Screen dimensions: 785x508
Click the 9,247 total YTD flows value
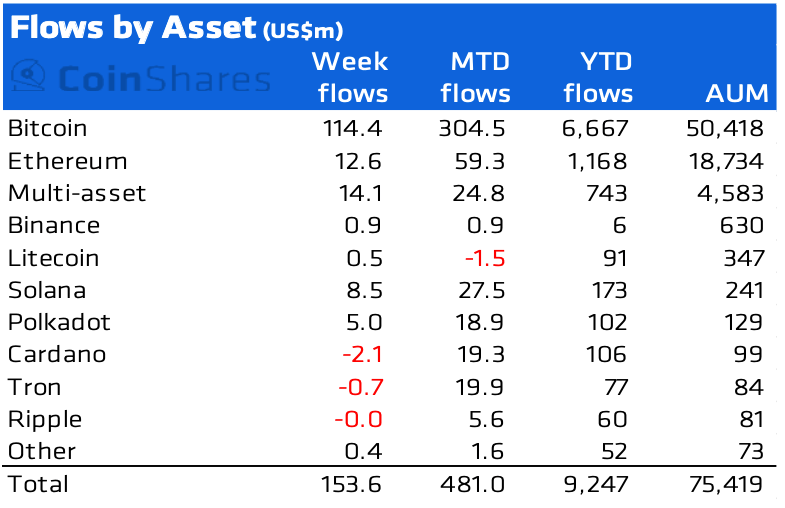click(595, 484)
